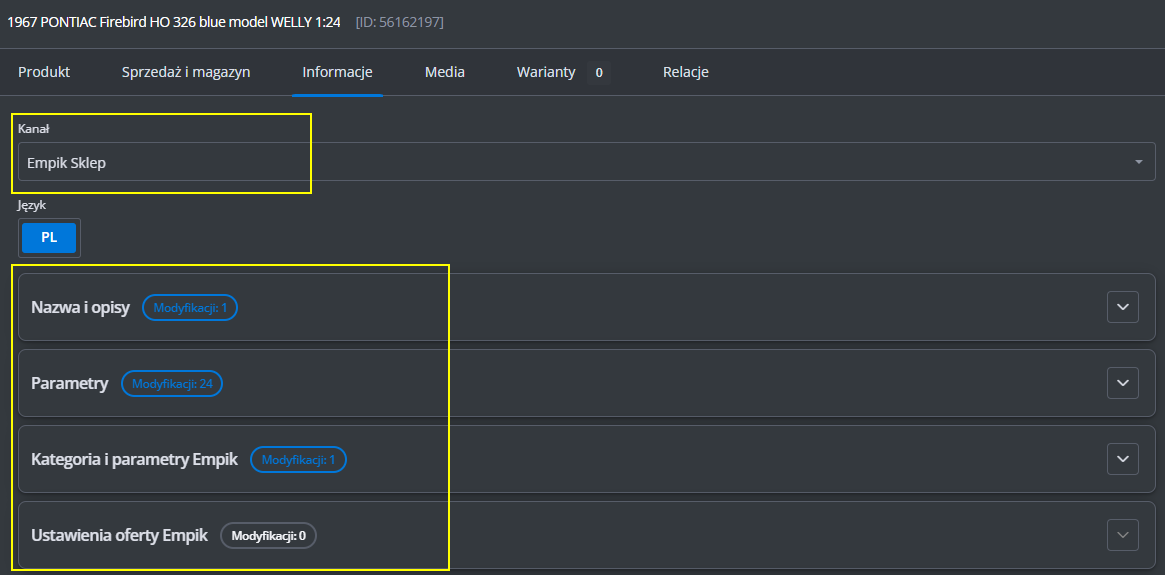Open the Sprzedaż i magazyn tab

pos(186,72)
